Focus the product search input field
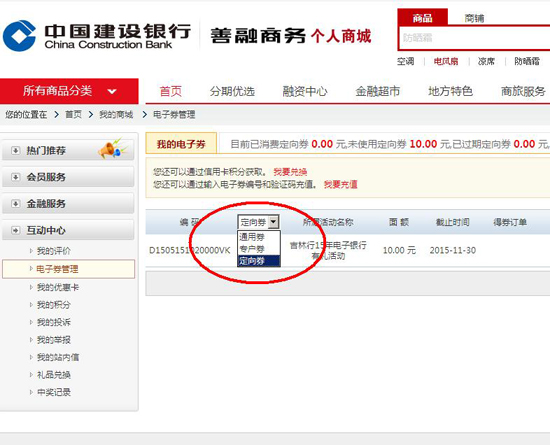The height and width of the screenshot is (445, 550). [474, 38]
